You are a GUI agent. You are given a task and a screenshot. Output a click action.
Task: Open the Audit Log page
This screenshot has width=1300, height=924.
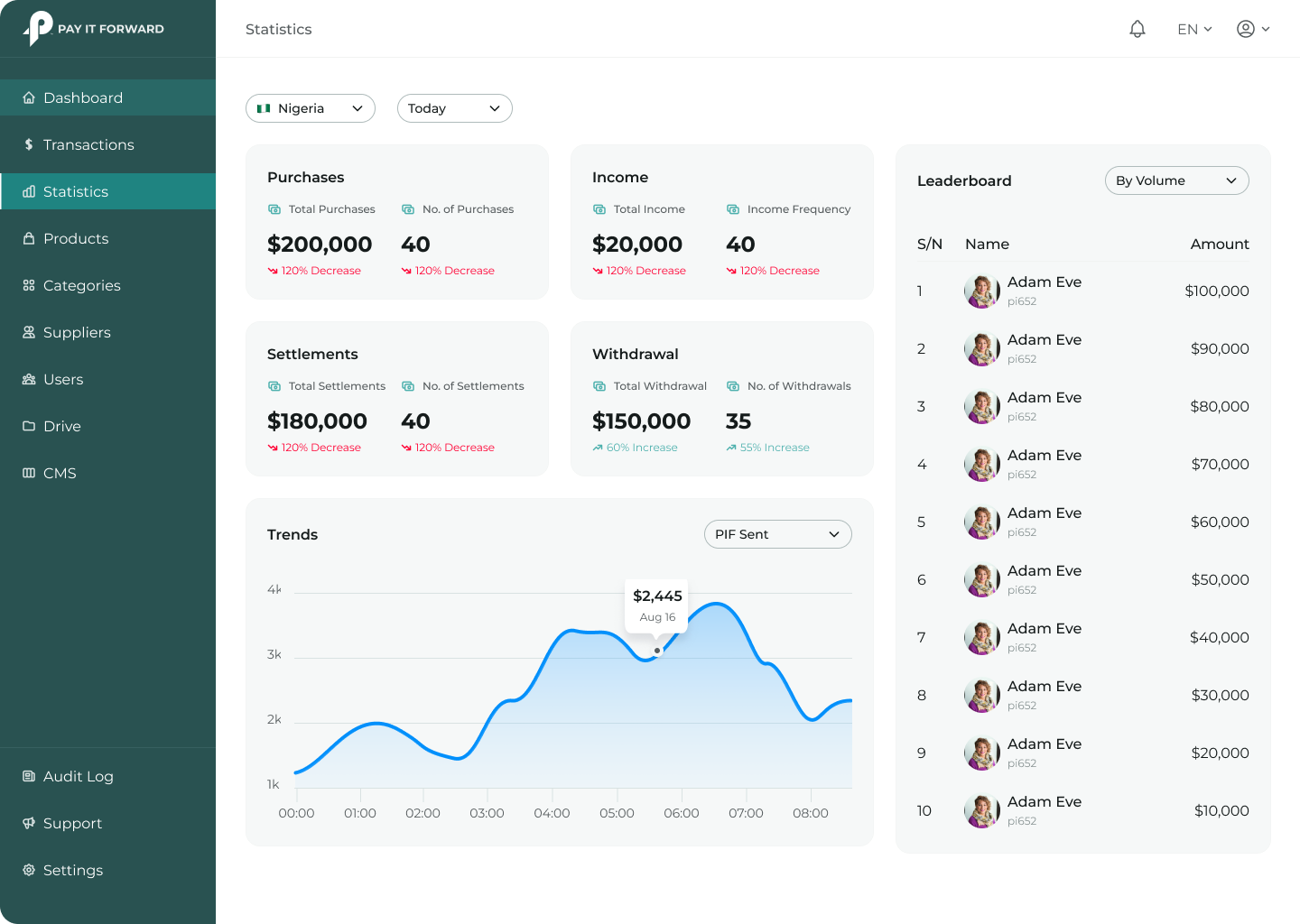click(78, 776)
